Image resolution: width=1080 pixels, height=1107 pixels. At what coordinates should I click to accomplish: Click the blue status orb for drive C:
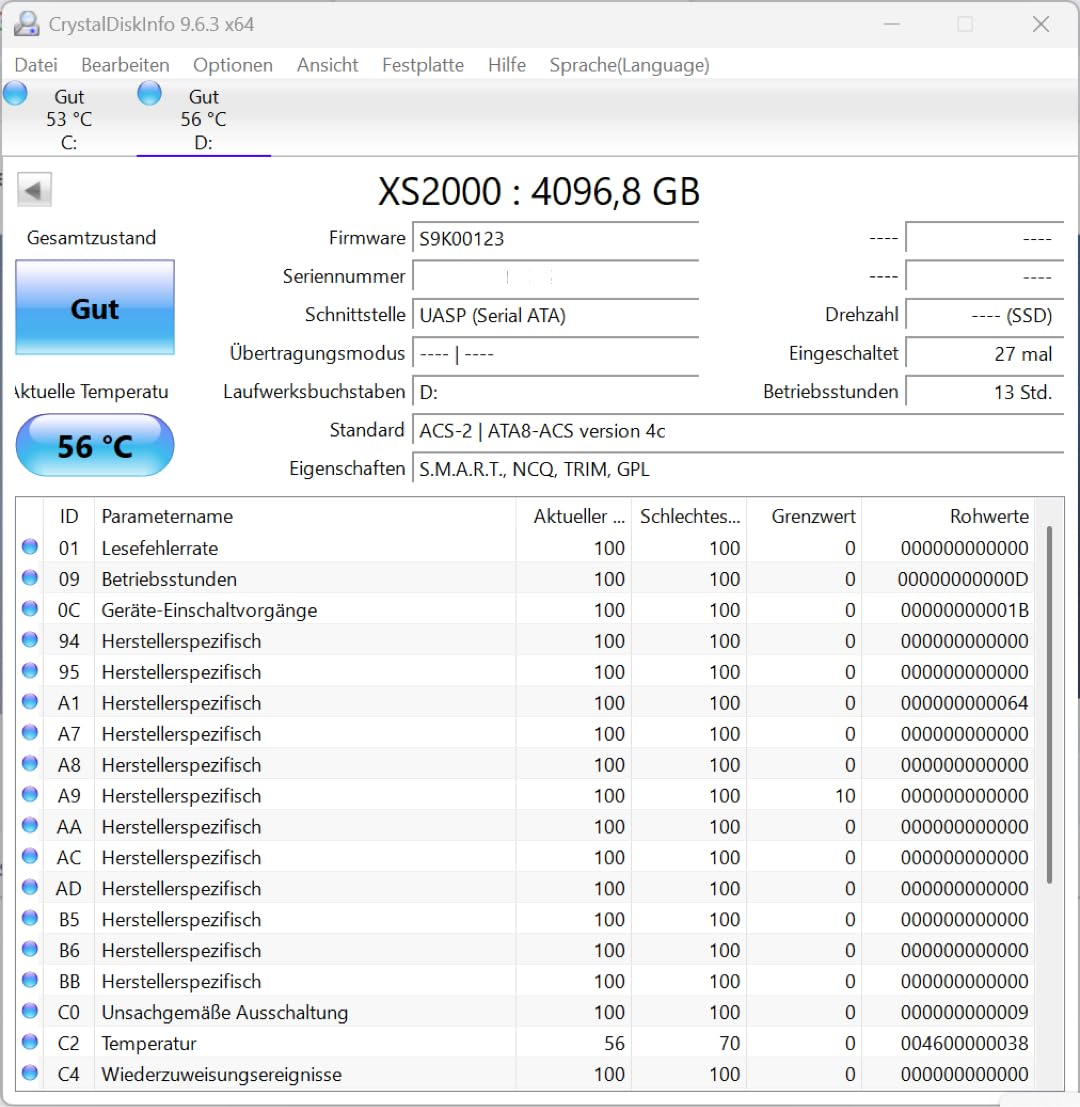pos(16,93)
